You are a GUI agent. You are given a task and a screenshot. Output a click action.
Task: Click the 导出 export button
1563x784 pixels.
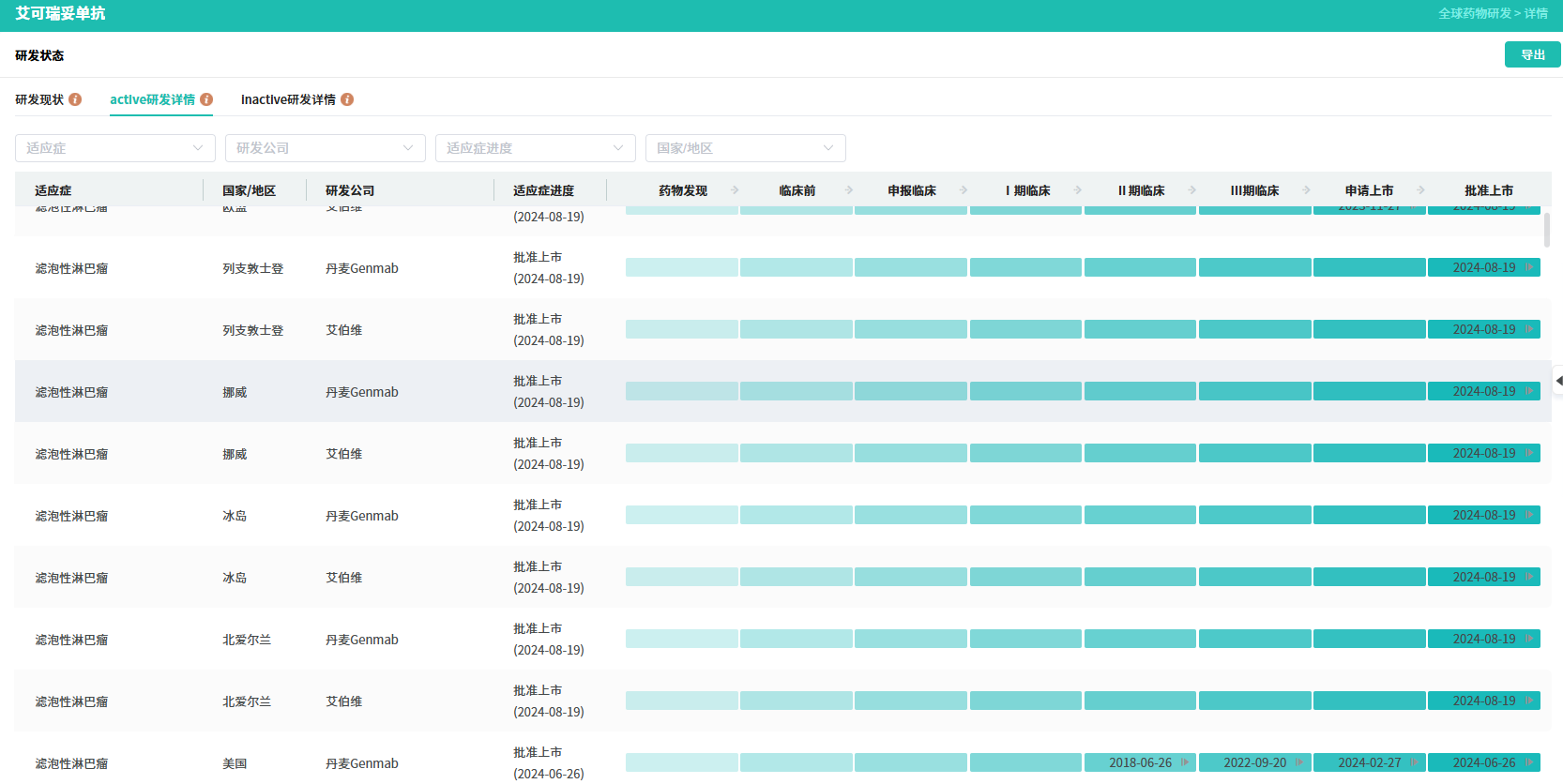(1533, 54)
